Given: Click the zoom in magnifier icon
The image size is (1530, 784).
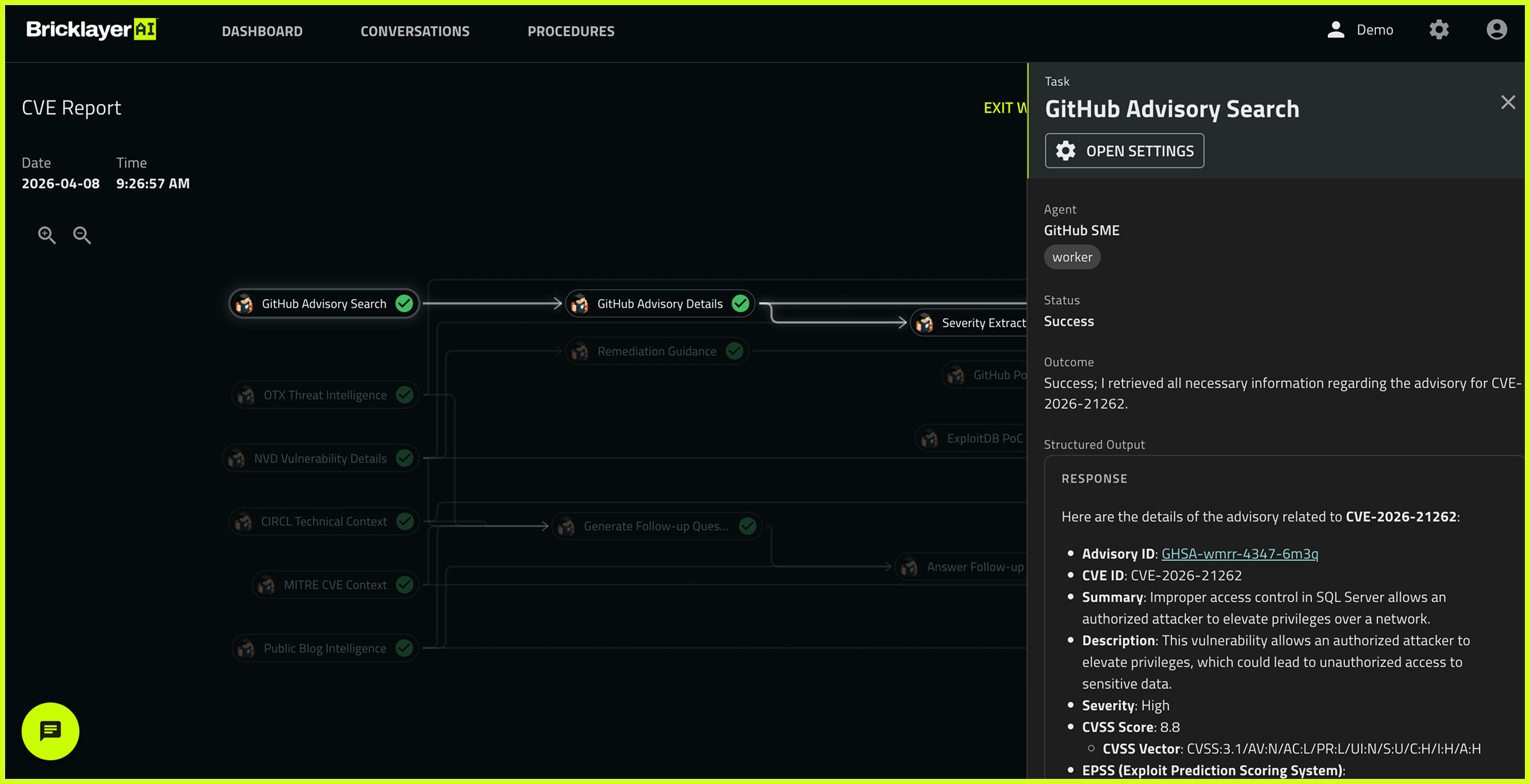Looking at the screenshot, I should [47, 235].
